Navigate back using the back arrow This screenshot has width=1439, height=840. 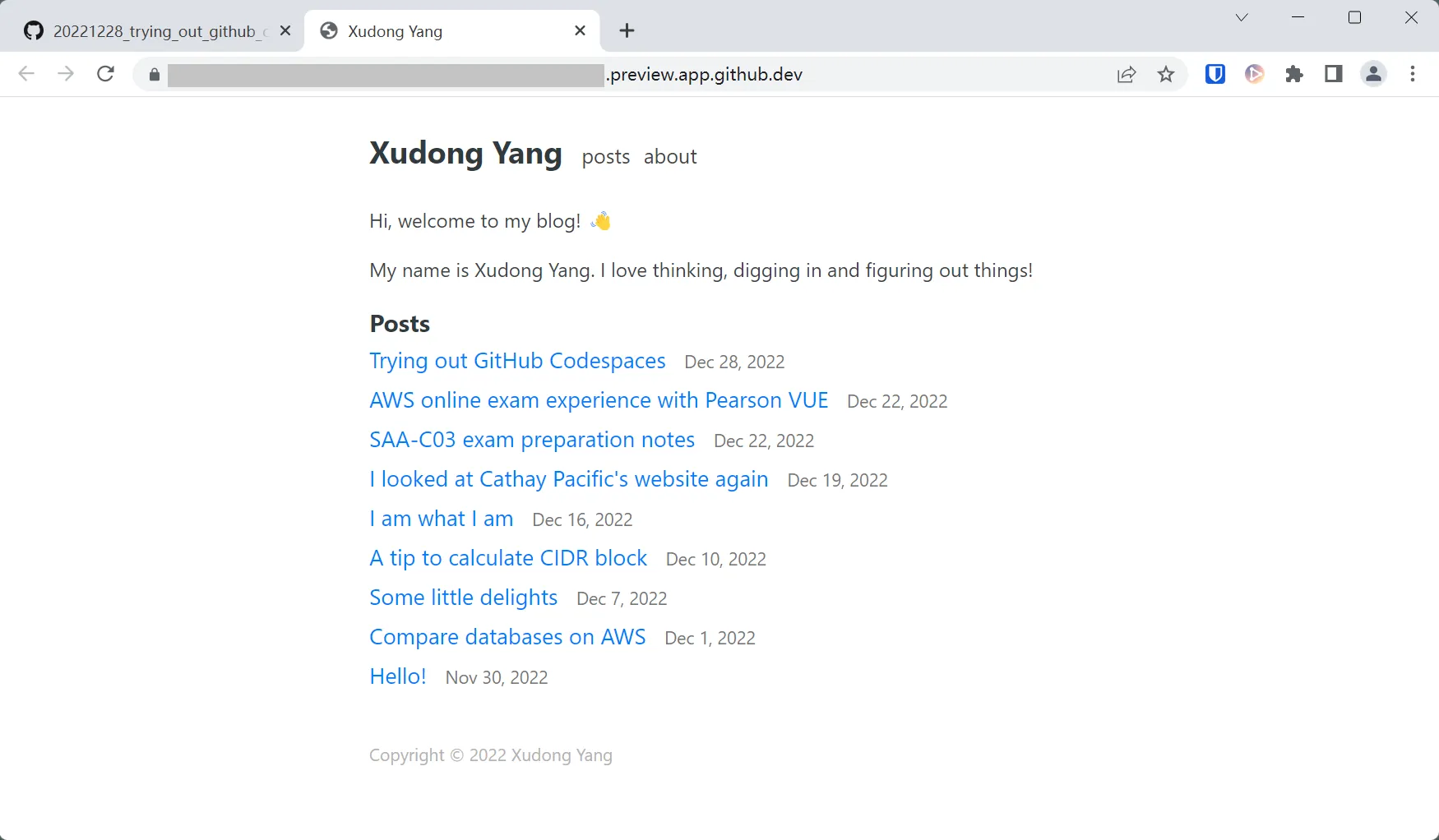click(26, 74)
